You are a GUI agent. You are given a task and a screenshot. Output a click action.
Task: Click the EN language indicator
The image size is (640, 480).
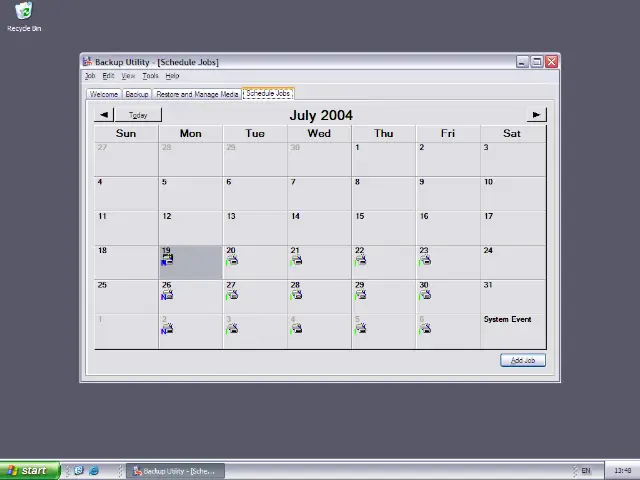click(586, 471)
